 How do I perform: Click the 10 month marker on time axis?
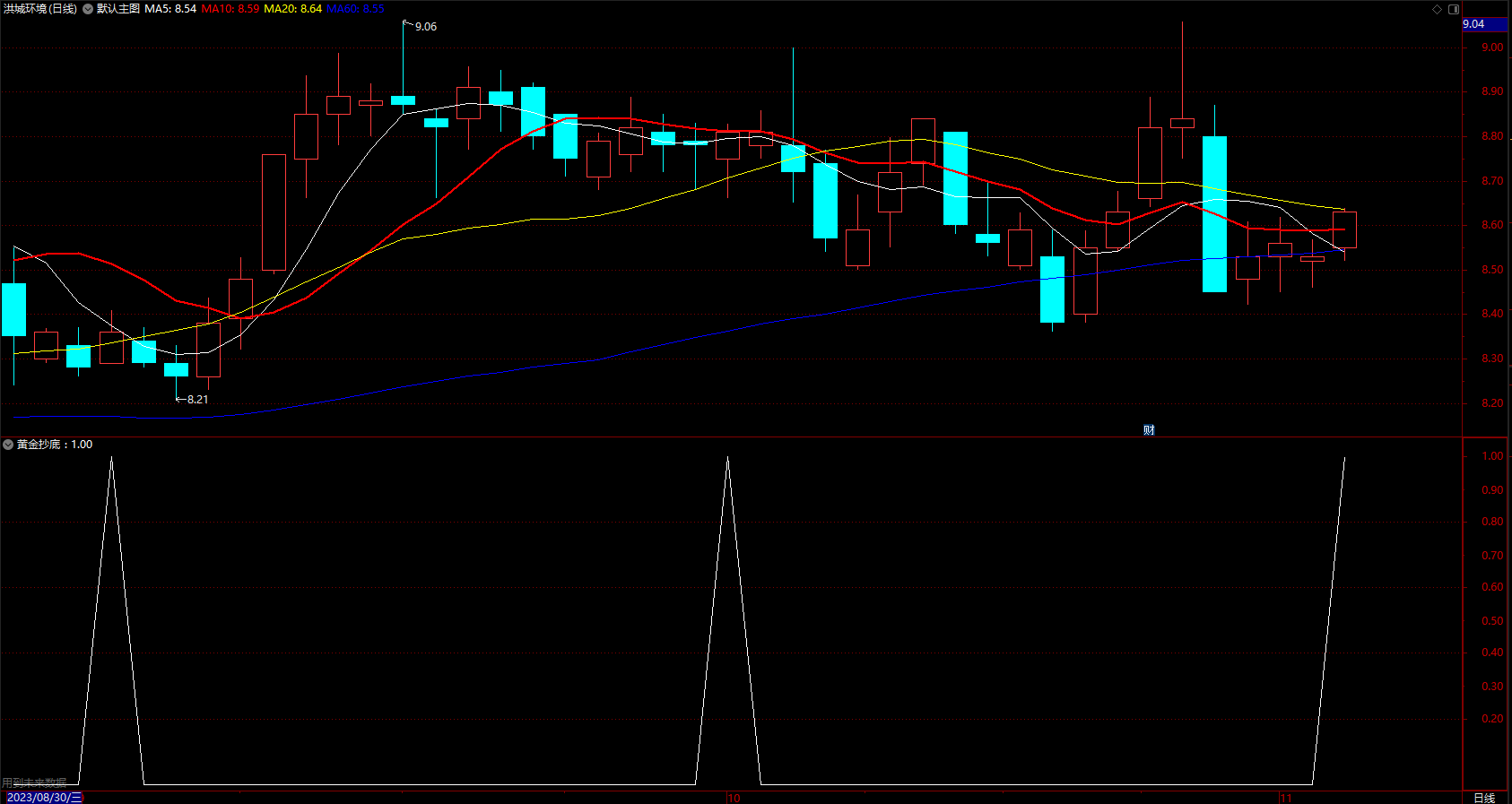coord(734,798)
